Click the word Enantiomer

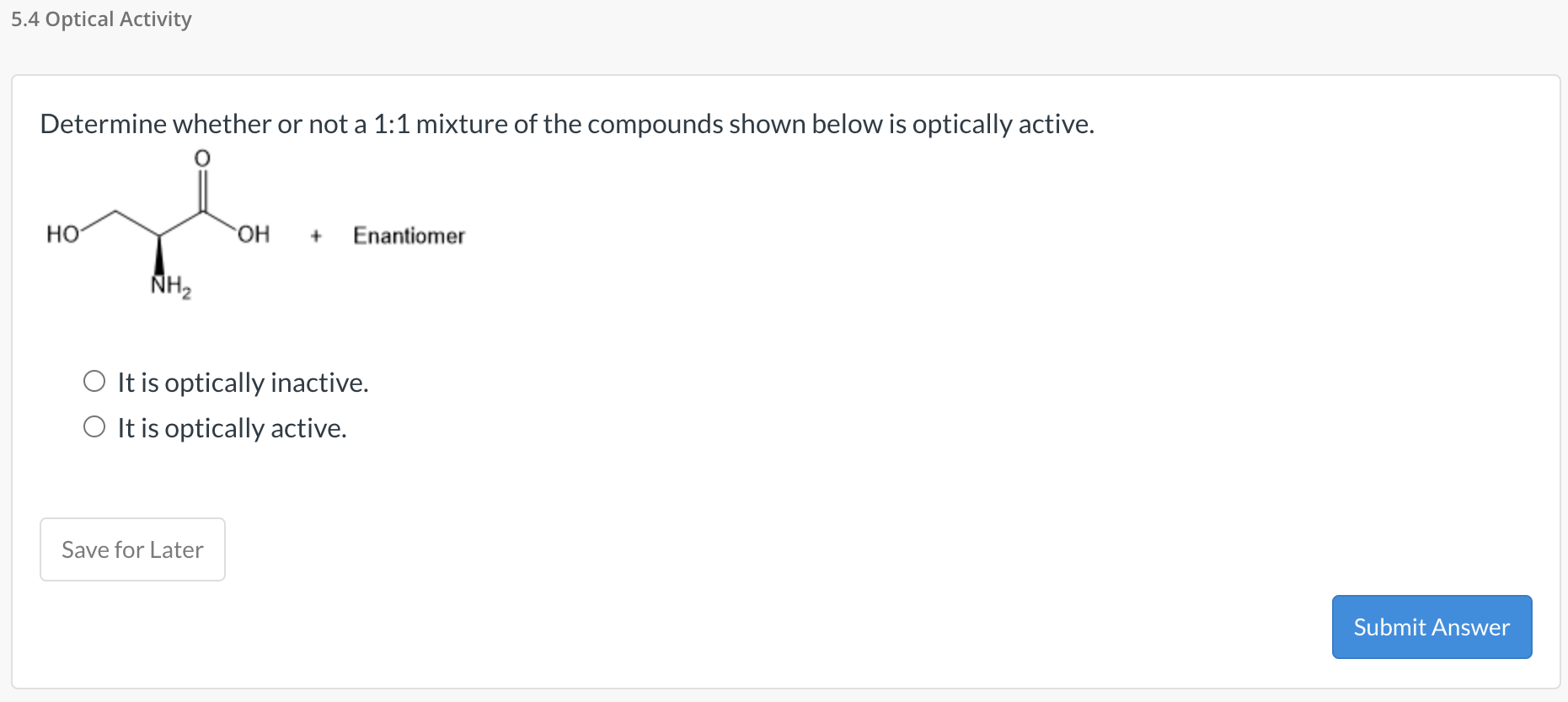coord(409,235)
